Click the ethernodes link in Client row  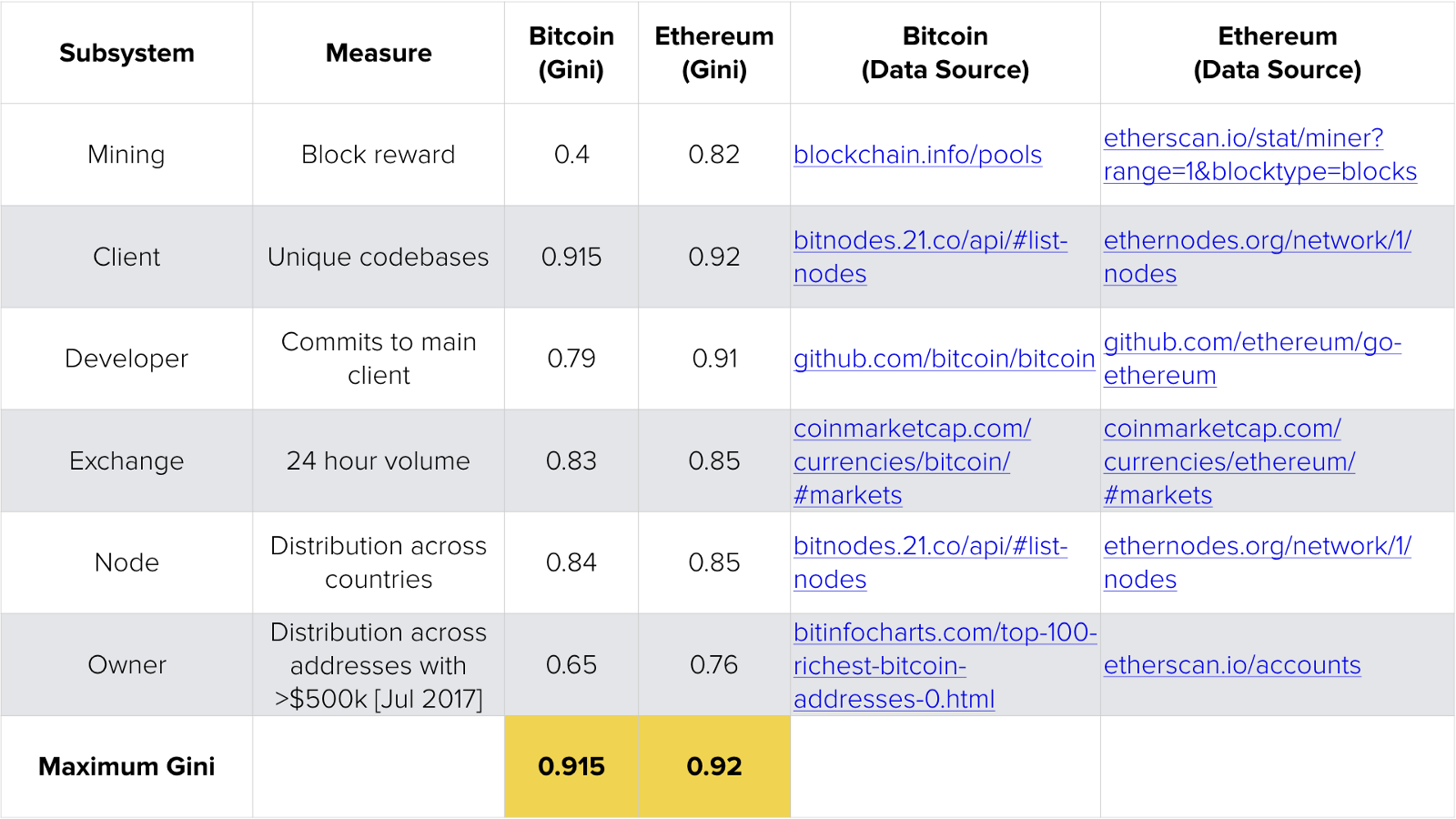point(1257,240)
